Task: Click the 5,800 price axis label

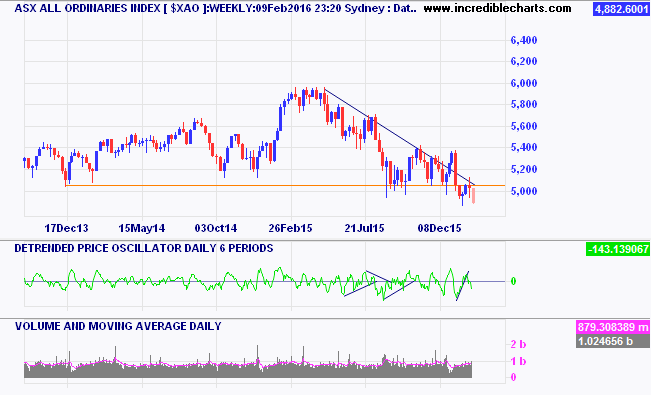Action: coord(524,104)
